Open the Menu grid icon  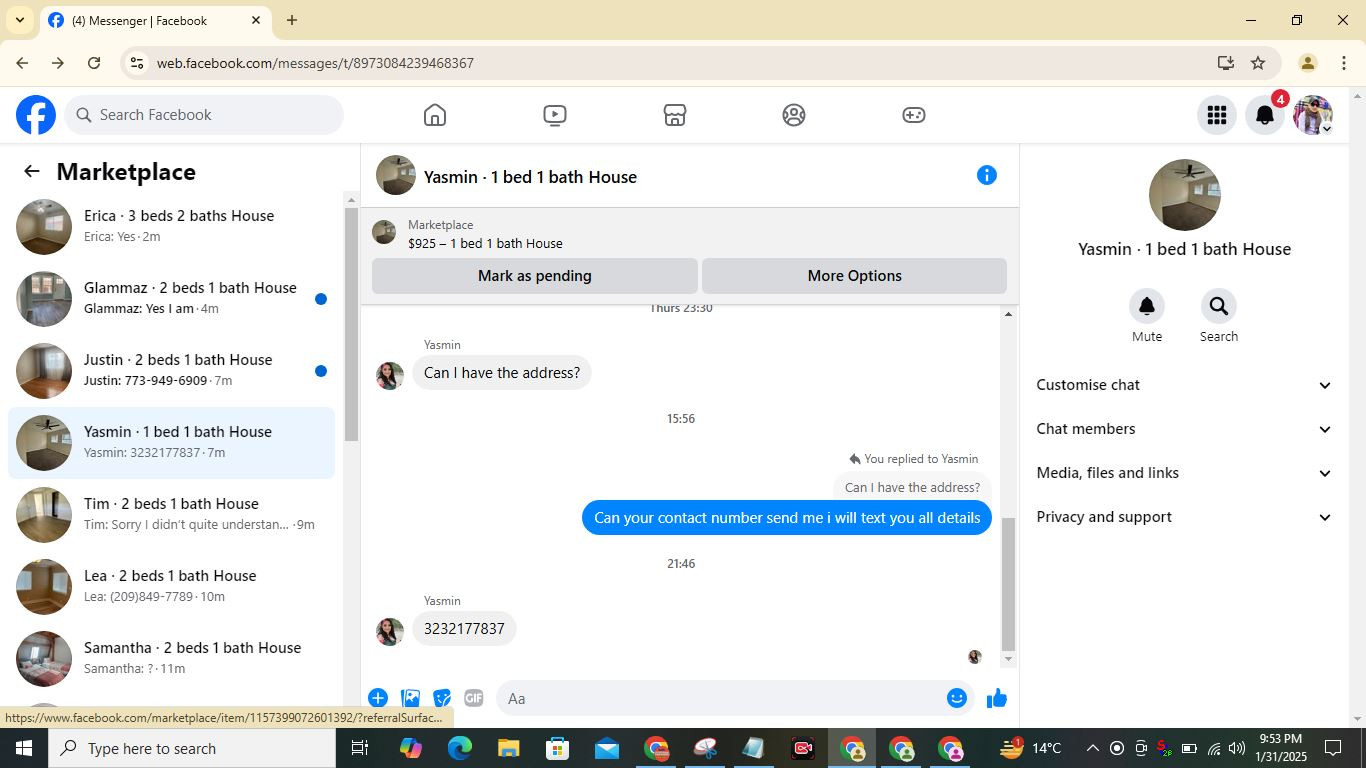pyautogui.click(x=1217, y=115)
